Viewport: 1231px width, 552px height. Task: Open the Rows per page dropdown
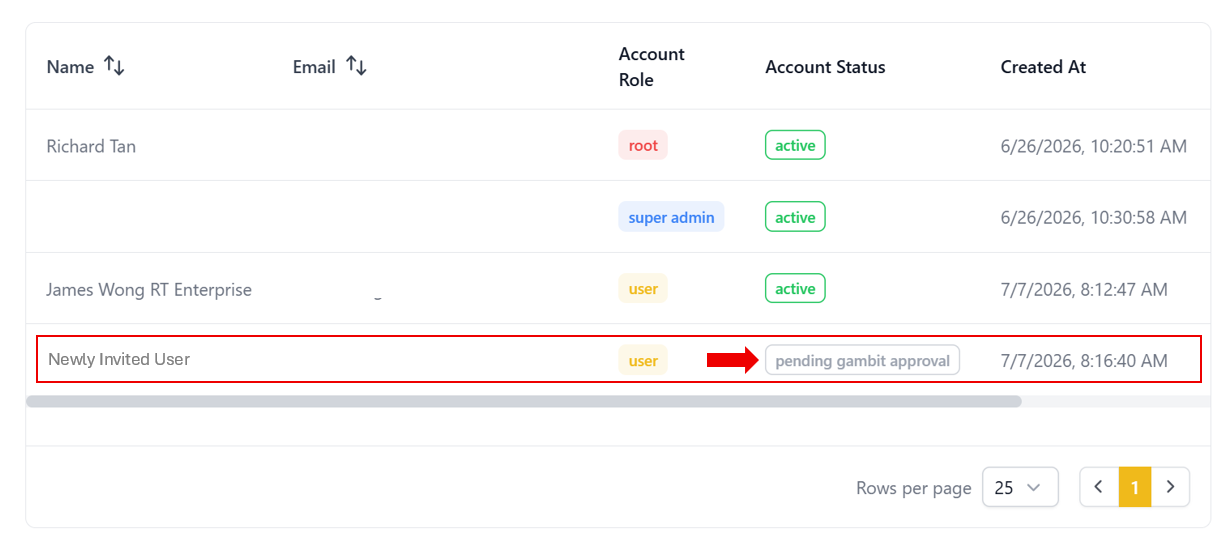tap(1020, 487)
